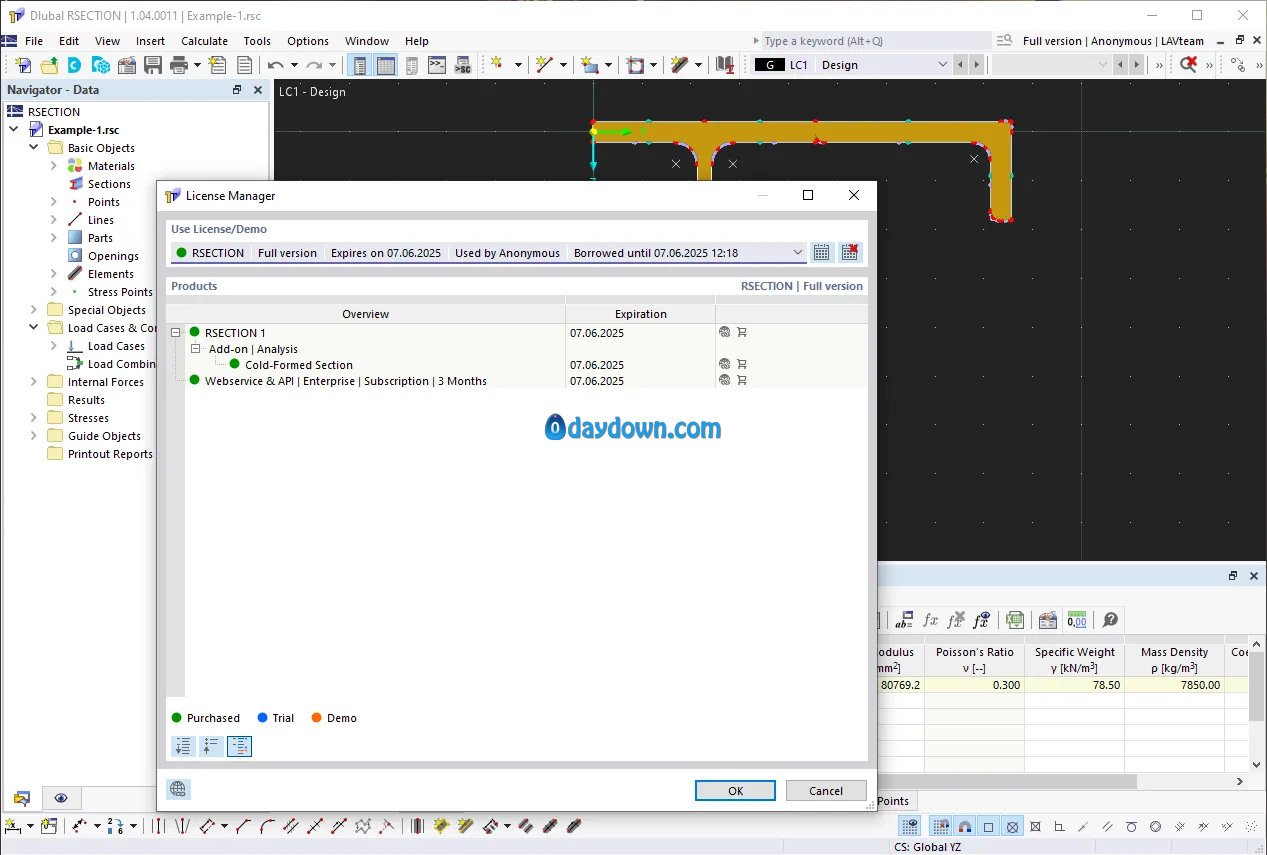Return borrowed license using red-X calendar icon
The width and height of the screenshot is (1267, 855).
click(850, 253)
